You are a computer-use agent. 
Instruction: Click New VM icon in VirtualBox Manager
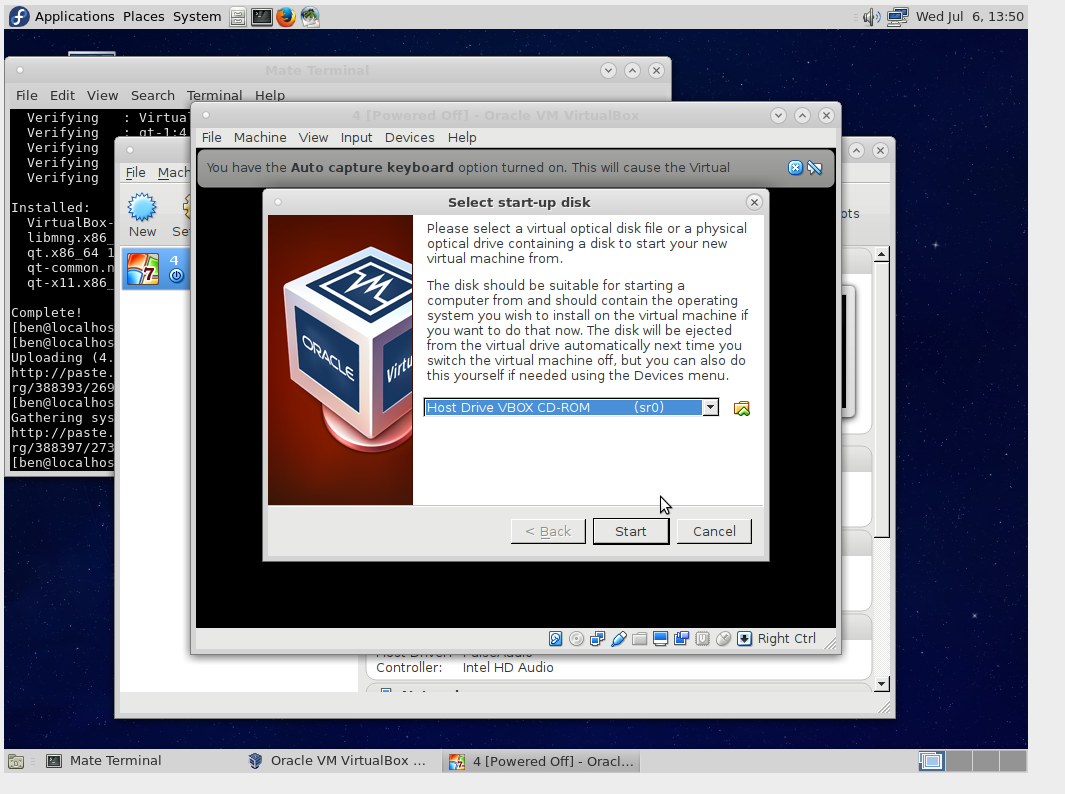[142, 215]
